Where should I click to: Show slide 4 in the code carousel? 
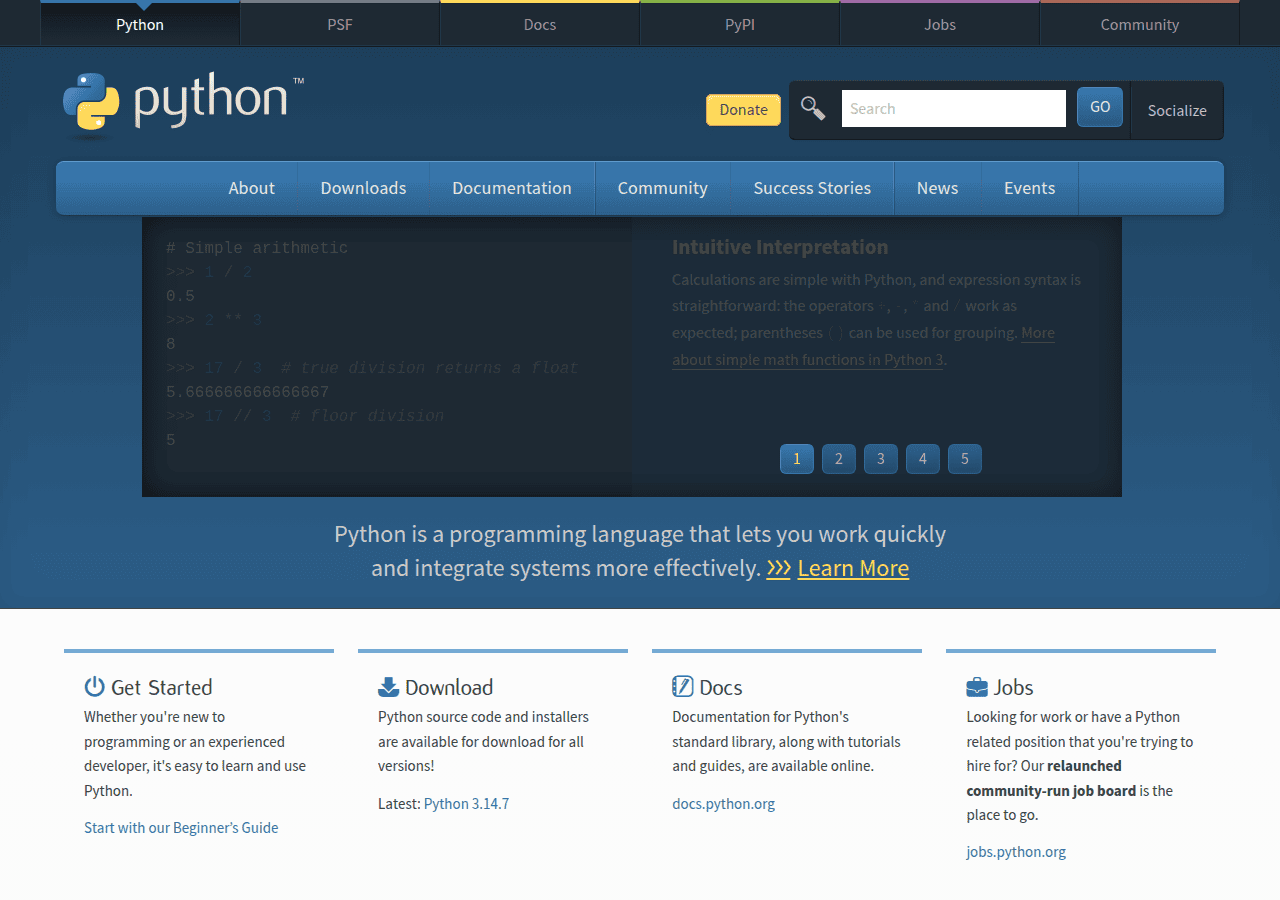click(x=923, y=459)
